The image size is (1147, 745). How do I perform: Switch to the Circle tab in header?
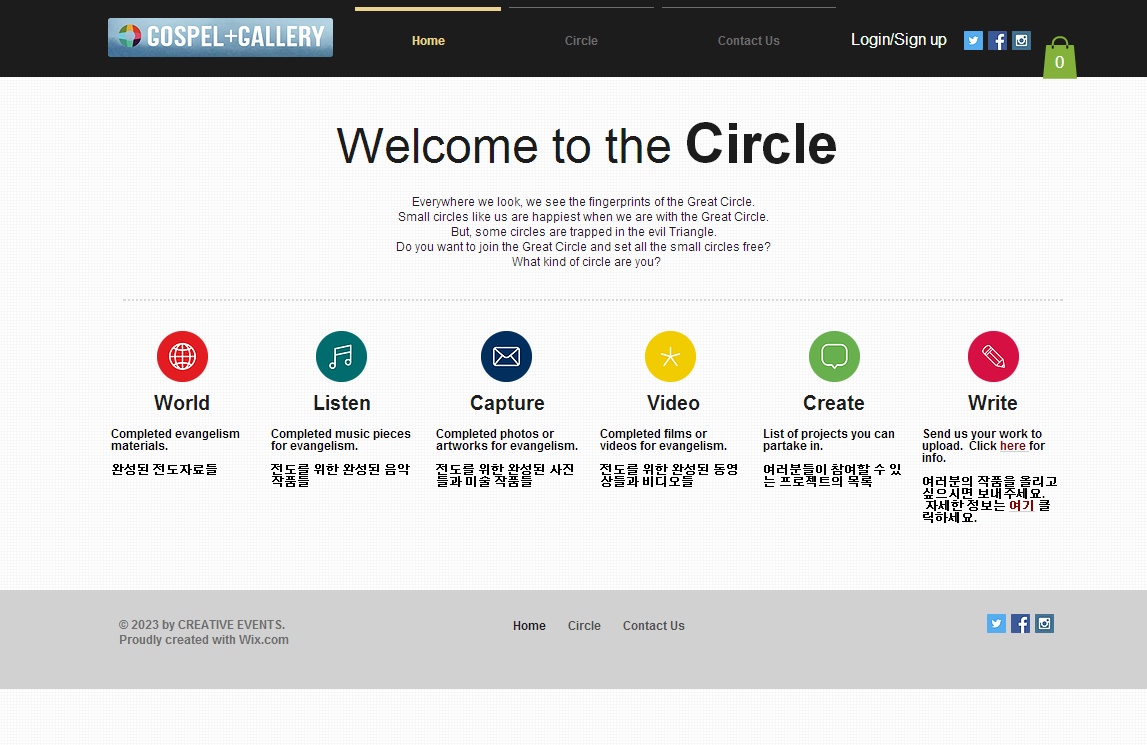[581, 41]
